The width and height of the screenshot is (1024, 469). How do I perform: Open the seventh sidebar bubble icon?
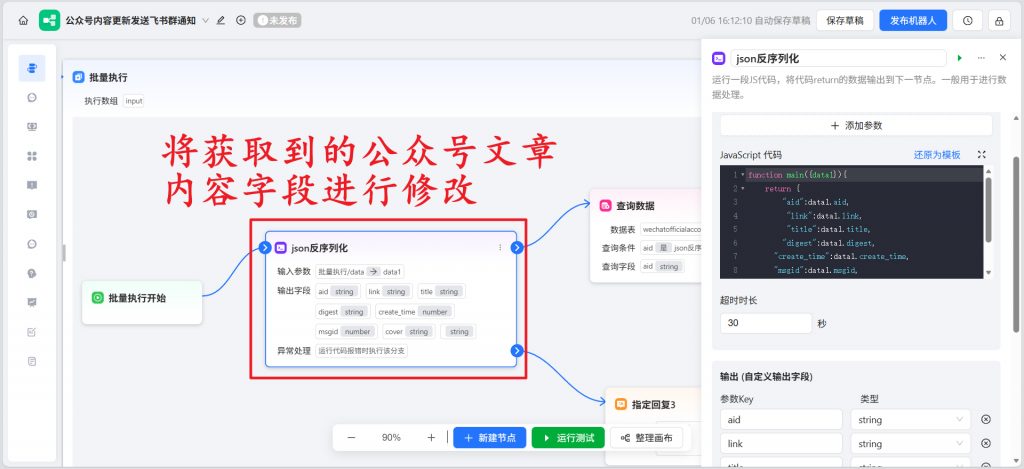click(x=32, y=244)
